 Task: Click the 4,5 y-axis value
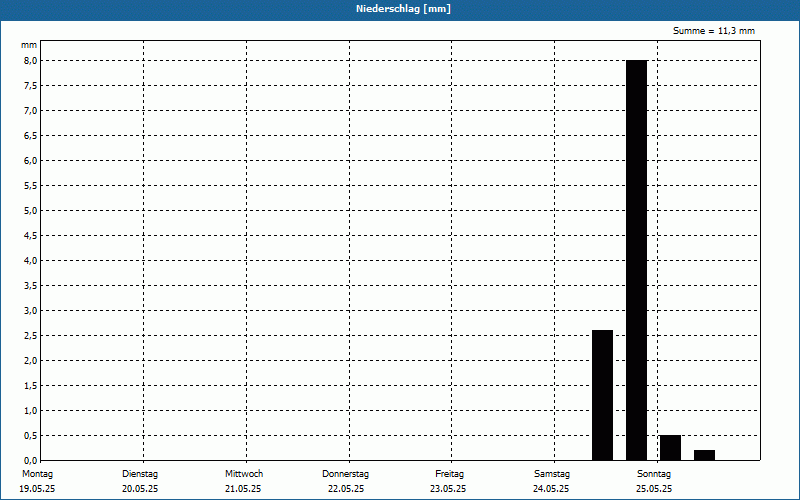click(31, 236)
